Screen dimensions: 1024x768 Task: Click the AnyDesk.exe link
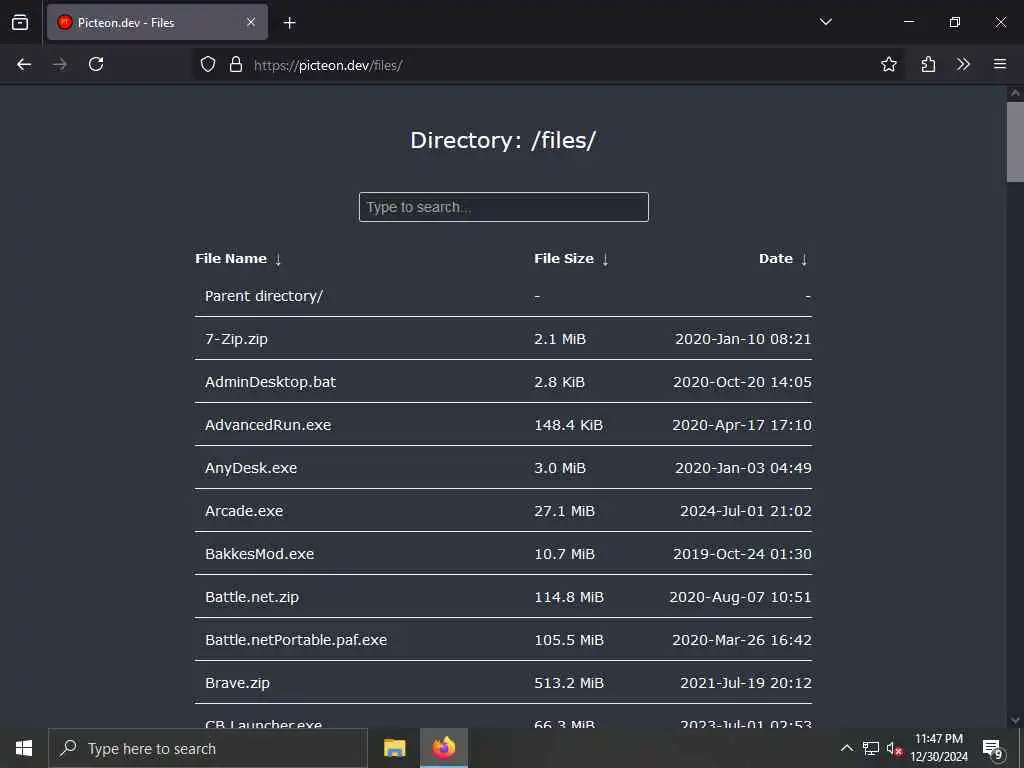click(x=251, y=468)
